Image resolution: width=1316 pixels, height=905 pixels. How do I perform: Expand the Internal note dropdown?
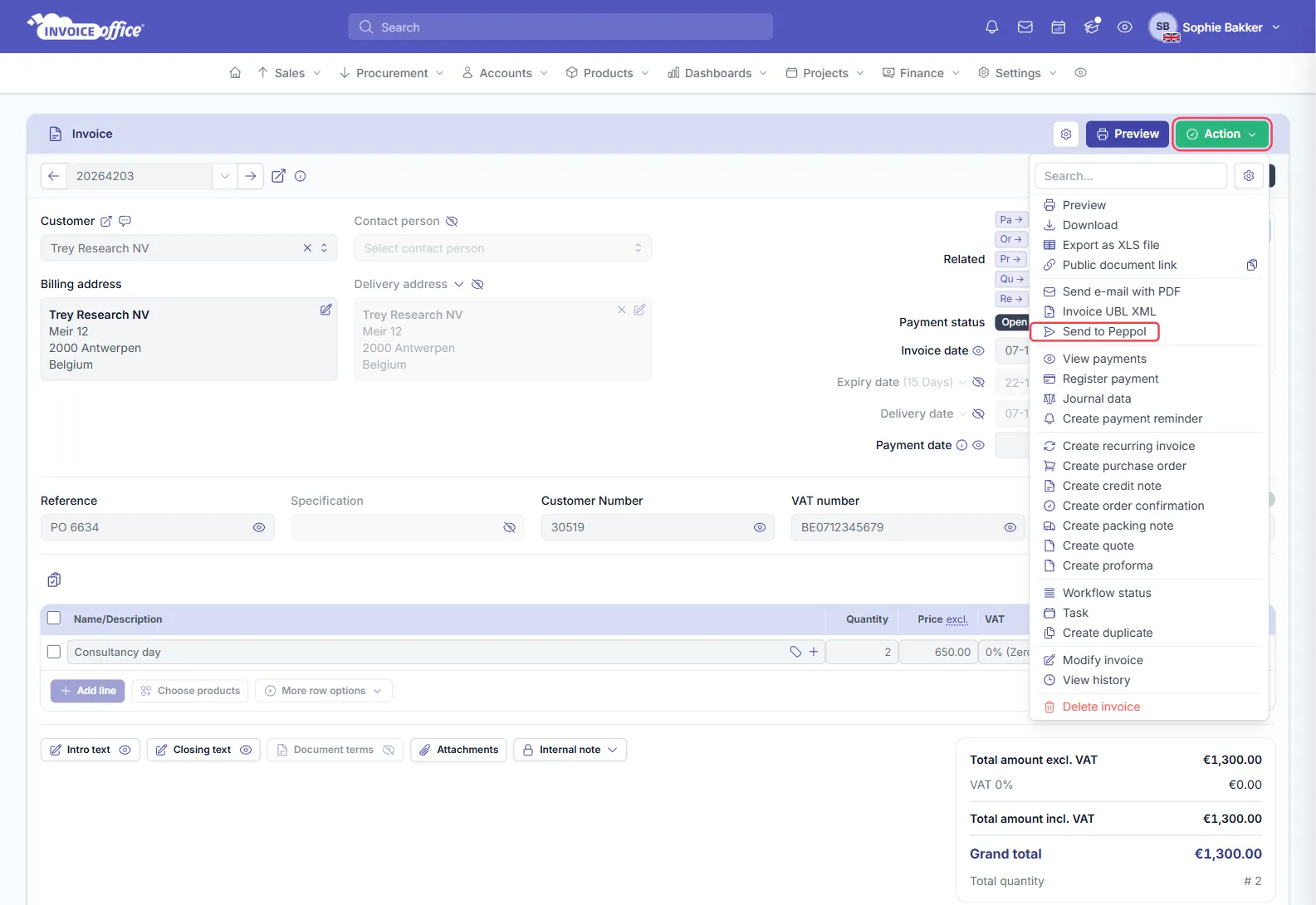coord(570,750)
